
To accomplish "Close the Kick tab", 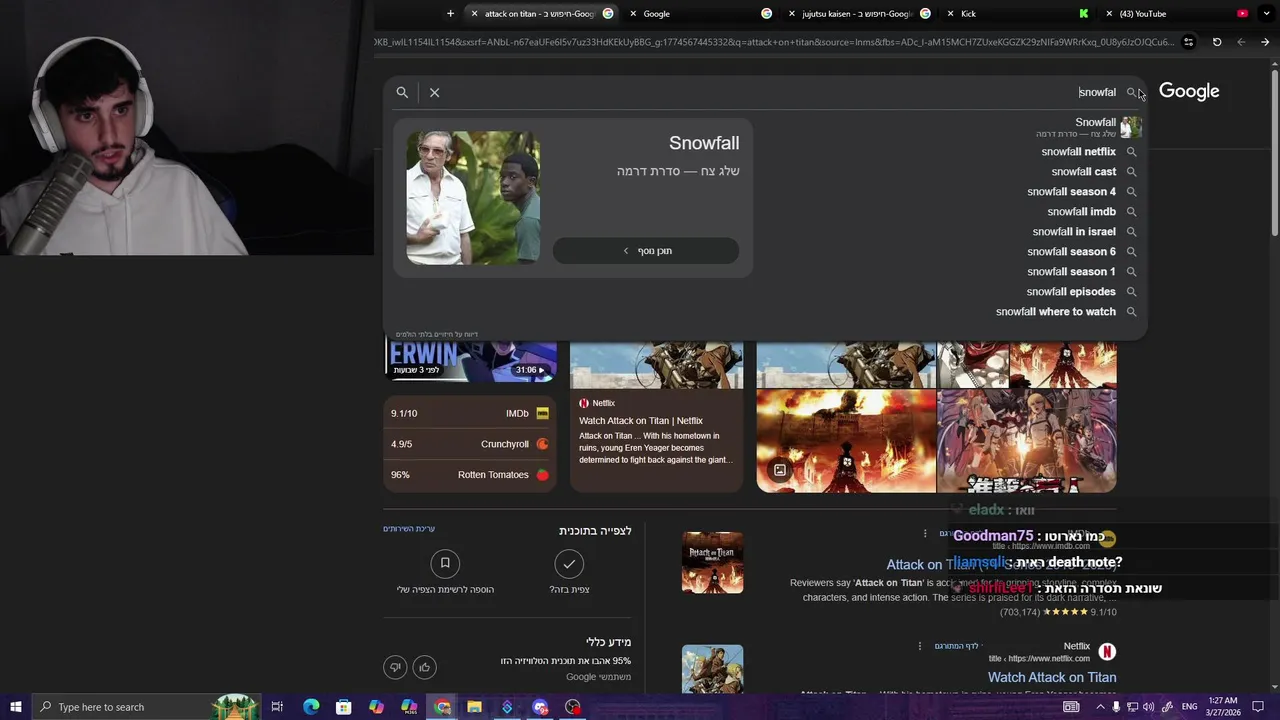I will coord(951,14).
